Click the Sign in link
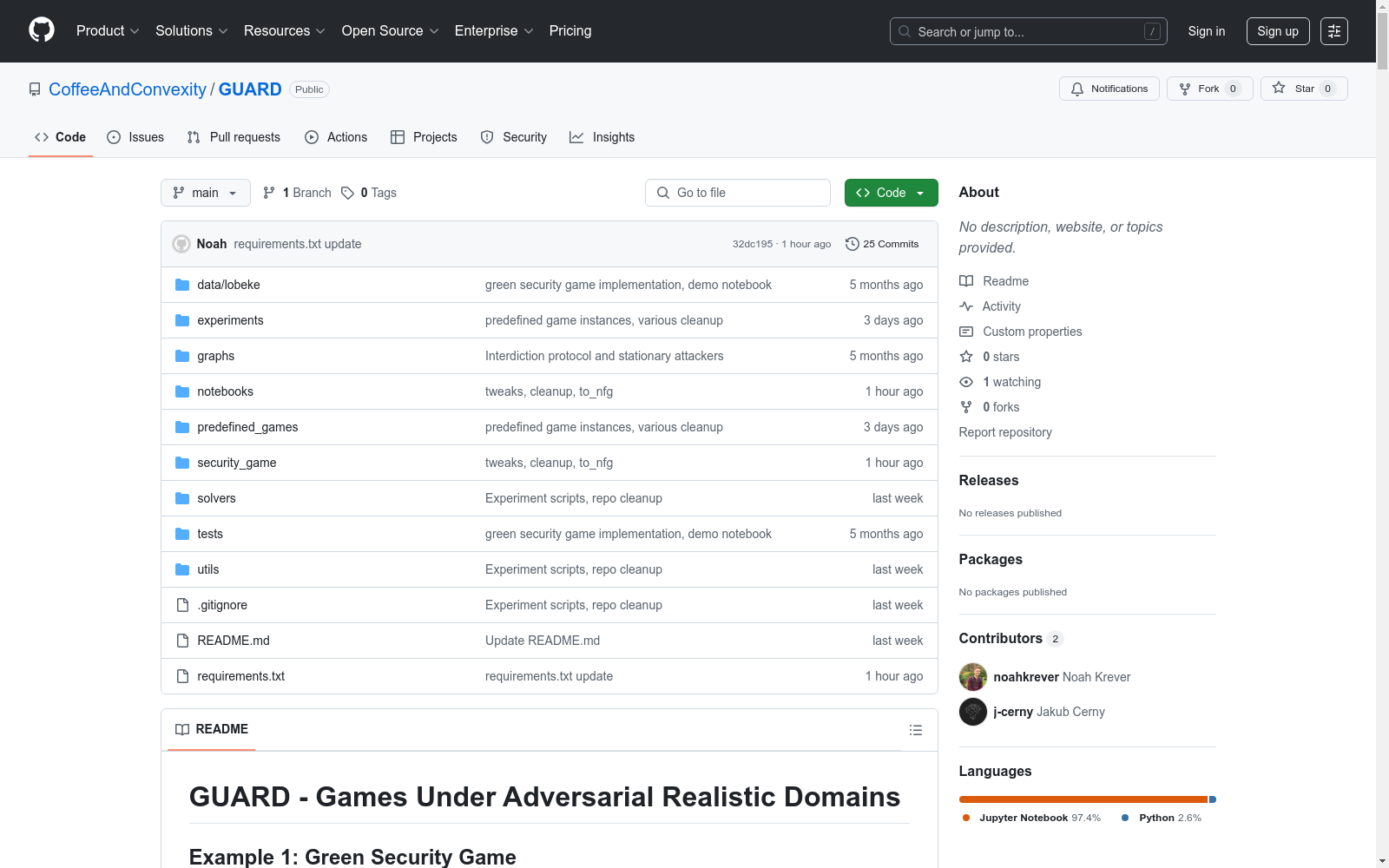Viewport: 1389px width, 868px height. pos(1207,31)
